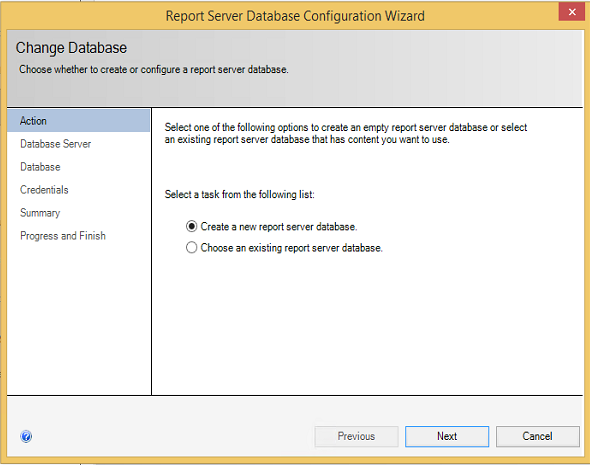Viewport: 590px width, 465px height.
Task: Go to the Database Server step
Action: [x=56, y=144]
